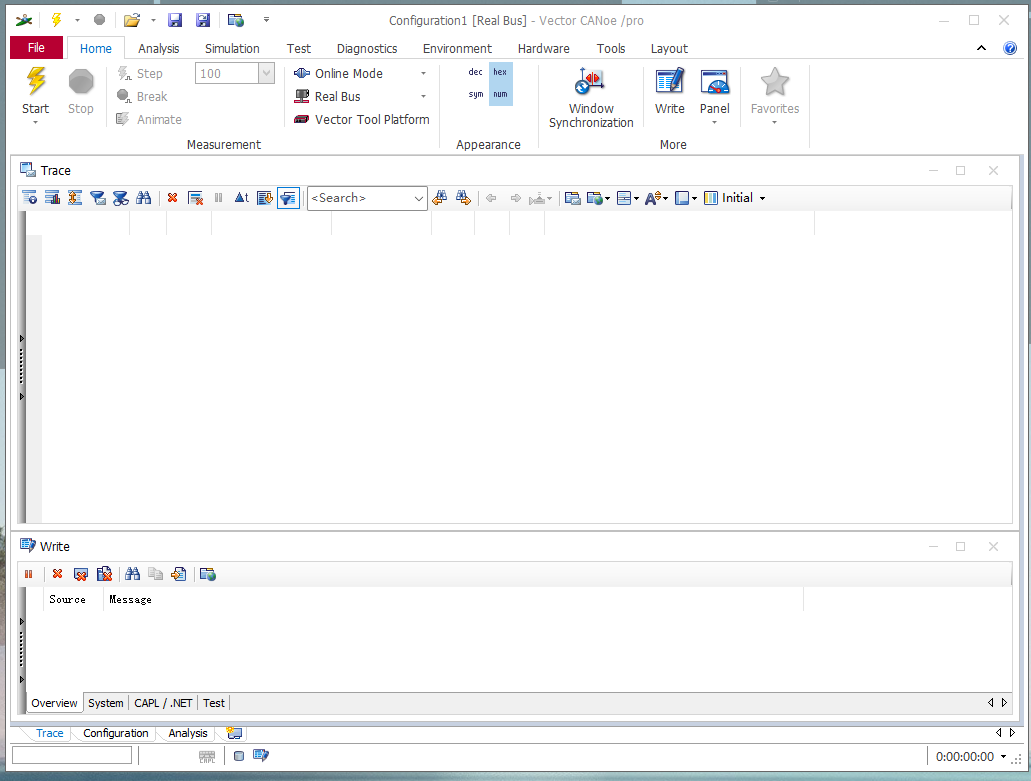Toggle hex display format

click(x=500, y=72)
